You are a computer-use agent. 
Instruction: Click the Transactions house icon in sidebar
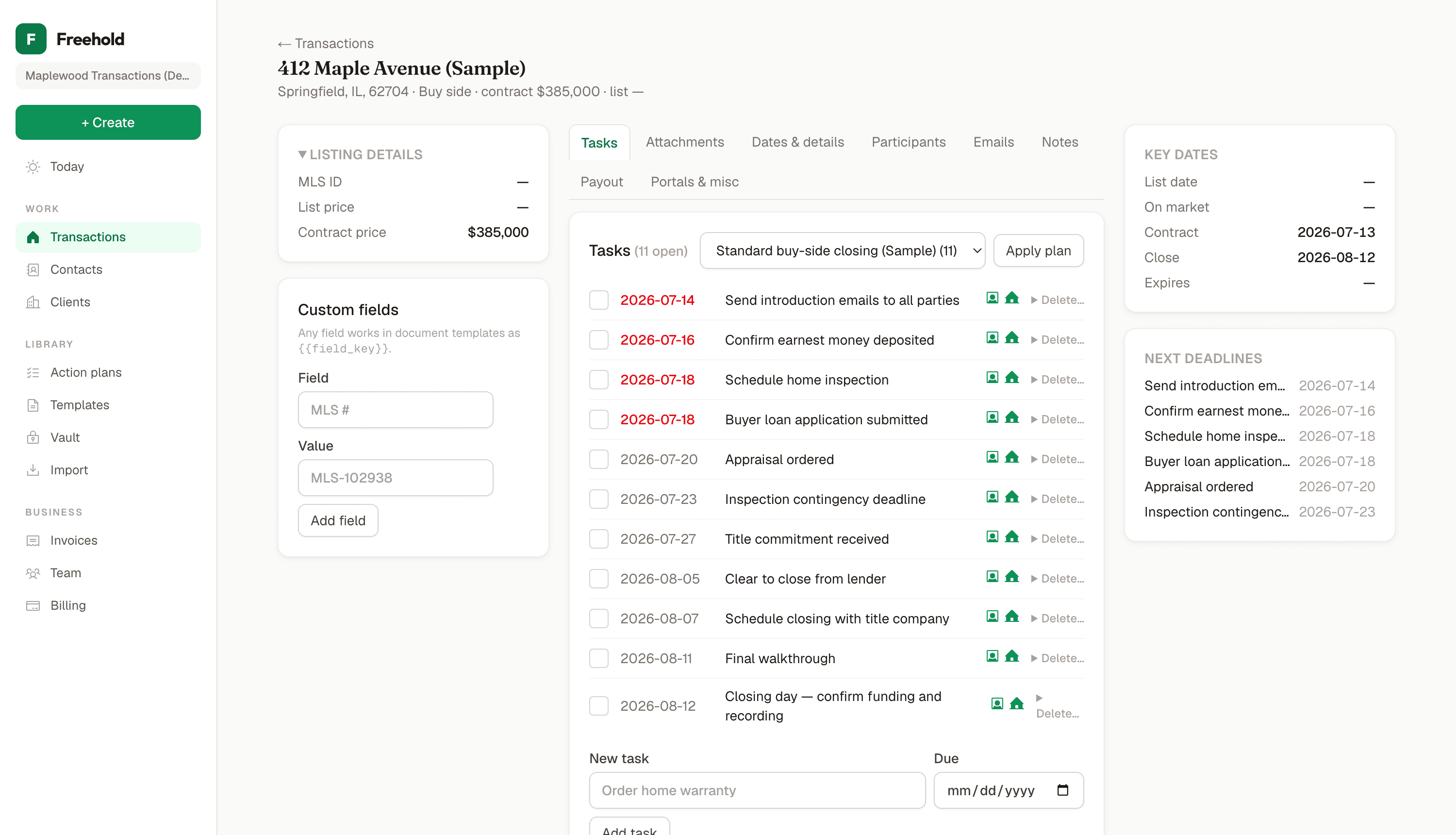33,237
